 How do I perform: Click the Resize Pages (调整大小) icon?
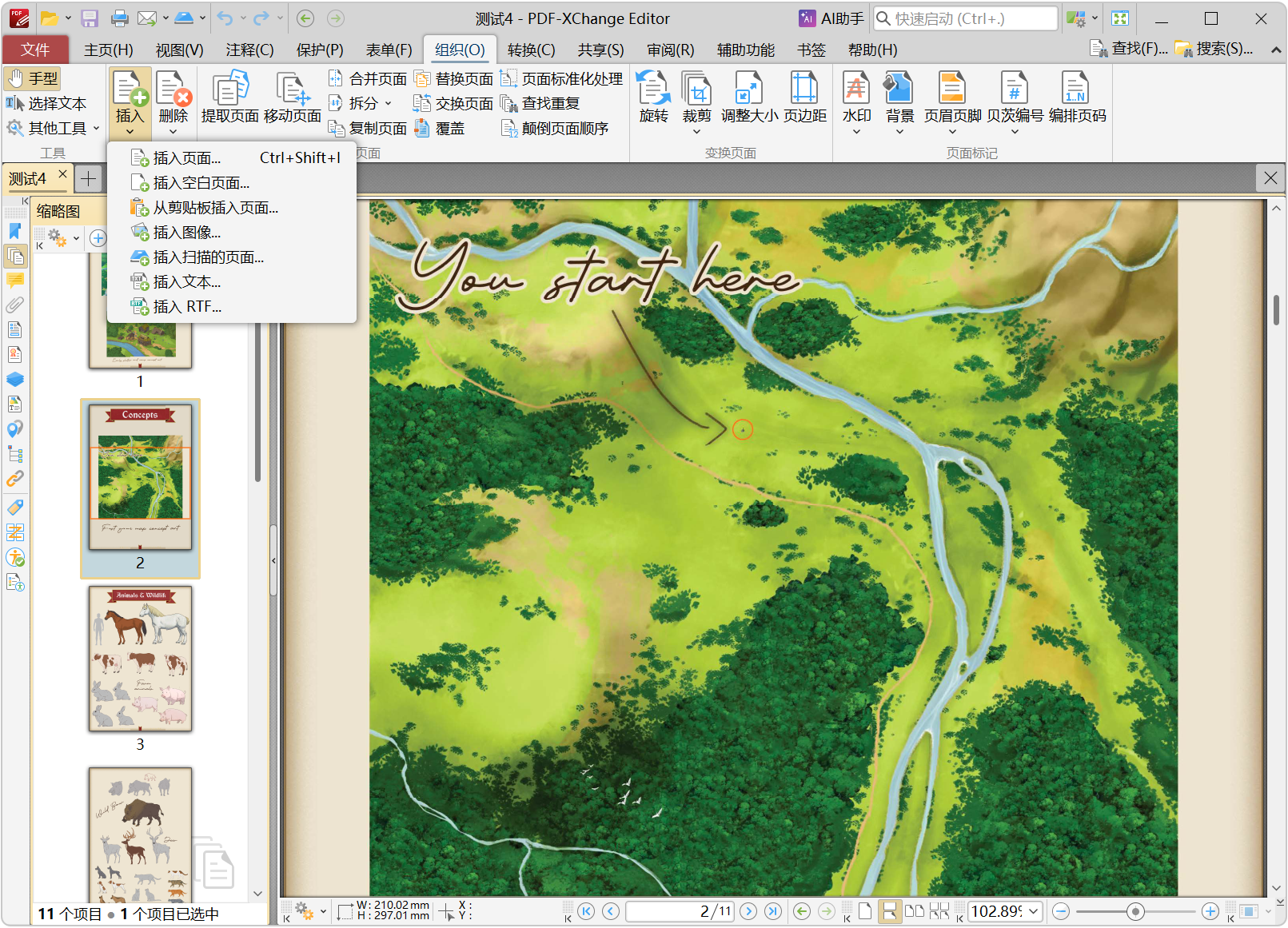749,98
